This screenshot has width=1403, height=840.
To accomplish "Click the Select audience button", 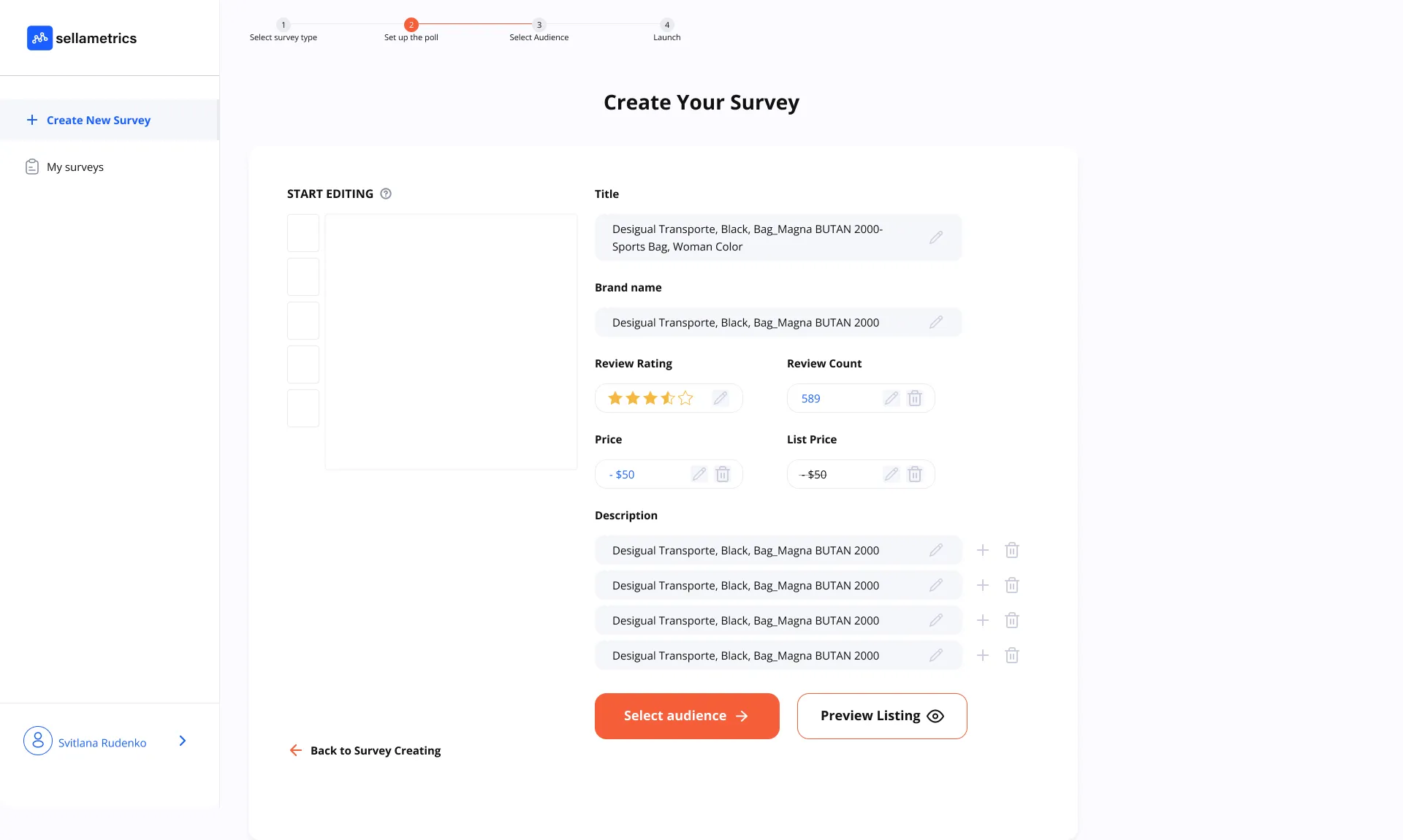I will [687, 716].
